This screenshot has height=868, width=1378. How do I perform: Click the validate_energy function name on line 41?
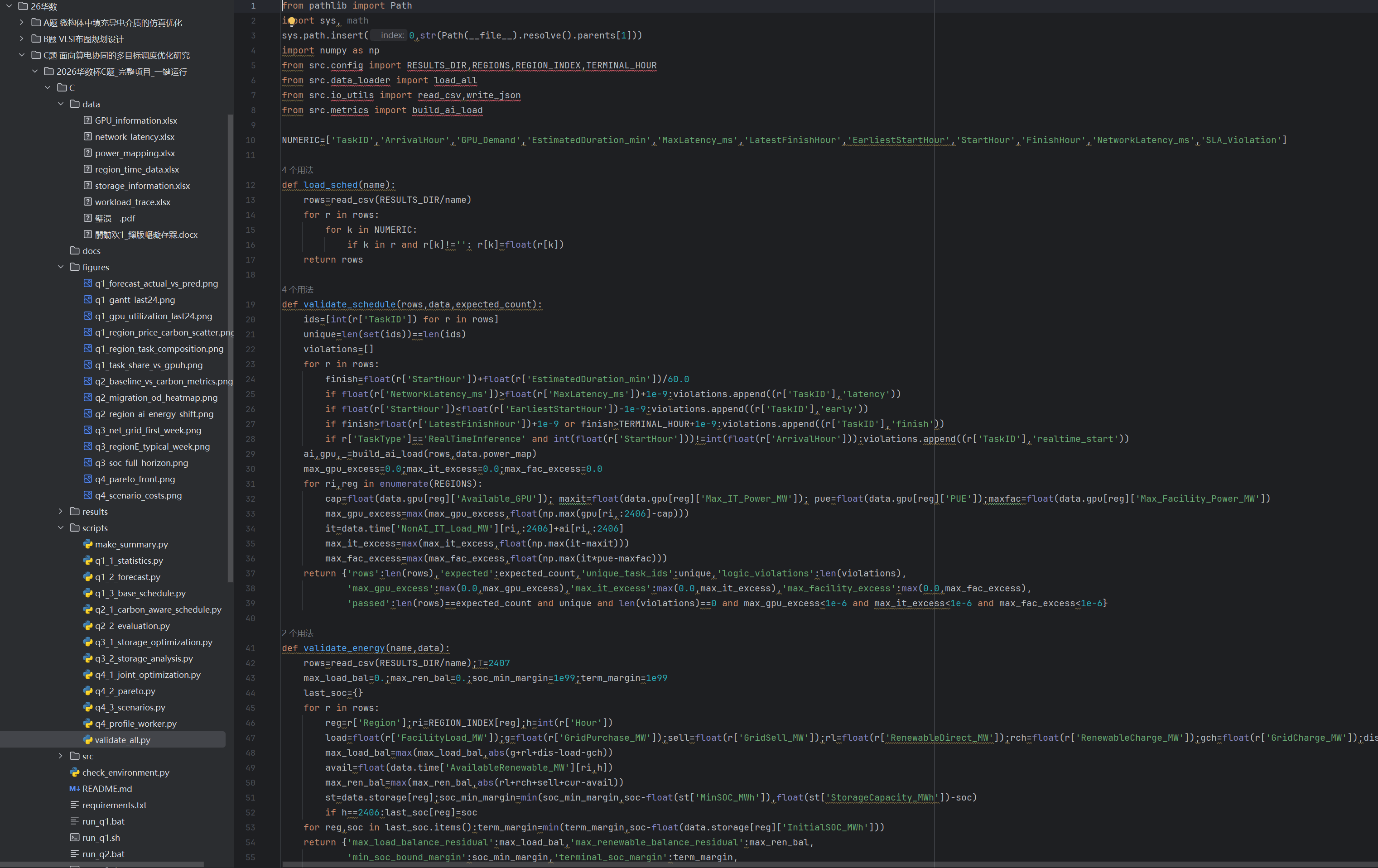click(x=344, y=648)
